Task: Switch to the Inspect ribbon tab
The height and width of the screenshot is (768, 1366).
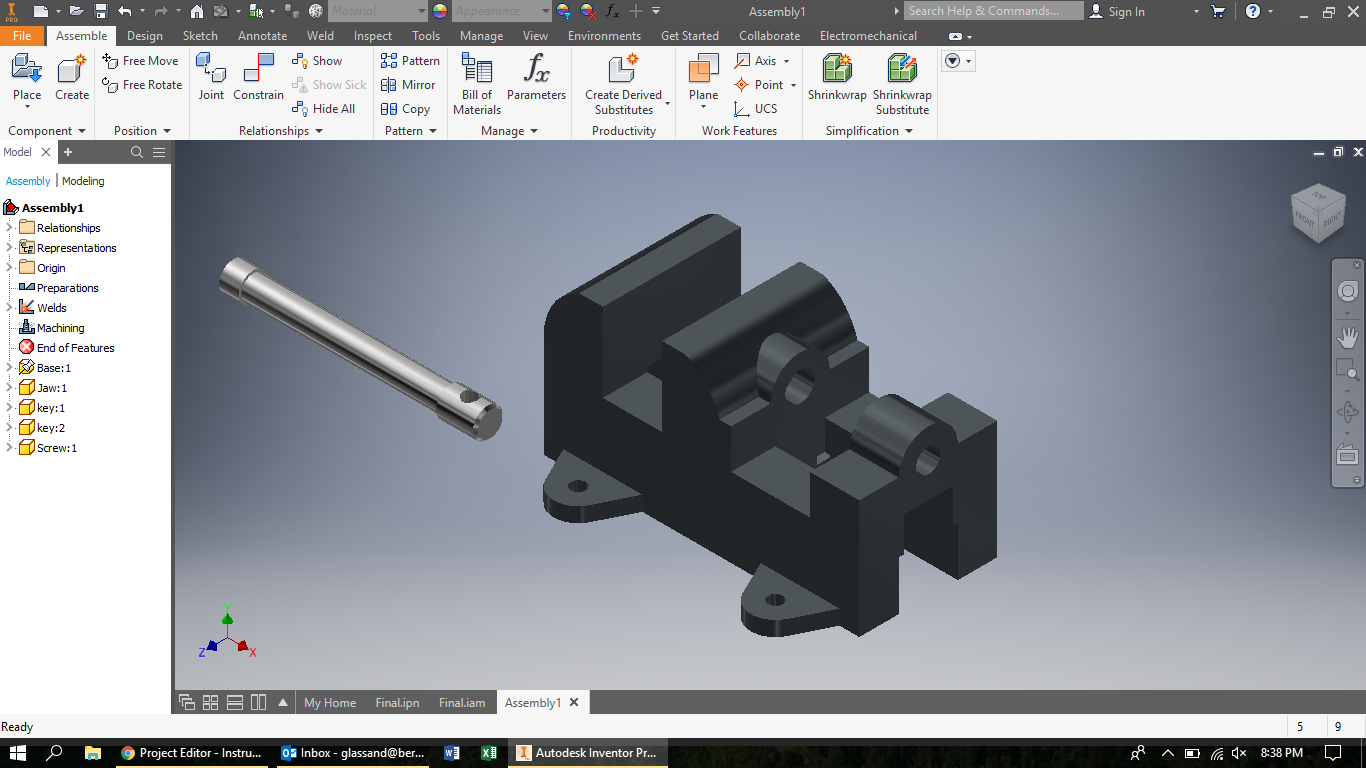Action: (x=373, y=36)
